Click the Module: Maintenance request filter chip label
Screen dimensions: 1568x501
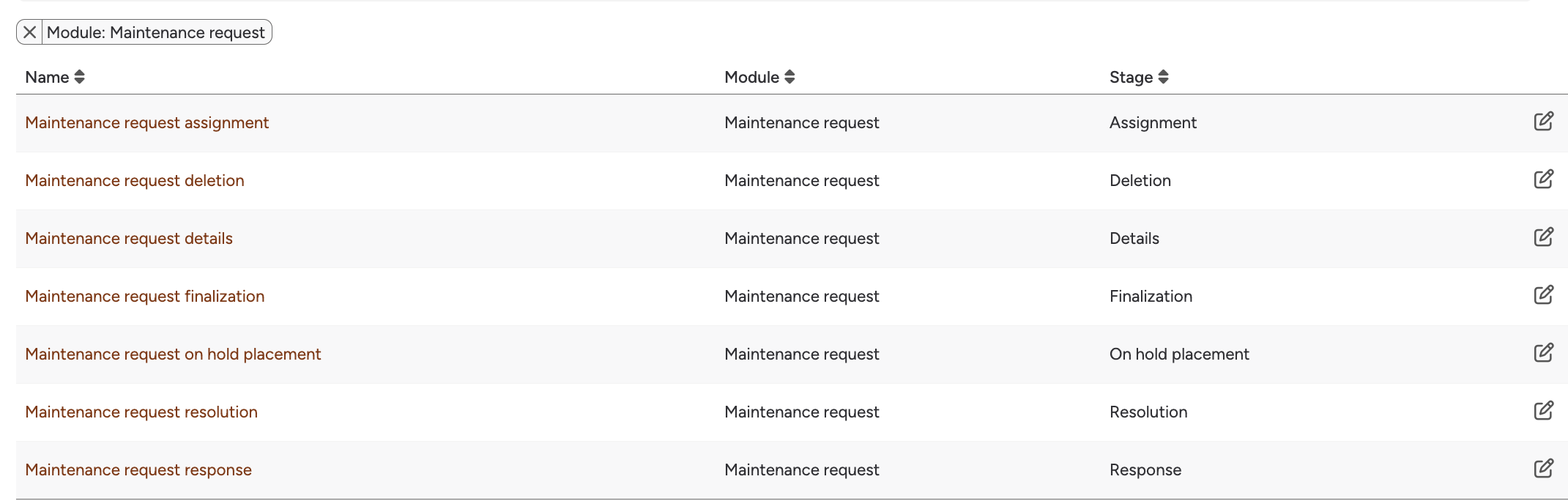[156, 32]
